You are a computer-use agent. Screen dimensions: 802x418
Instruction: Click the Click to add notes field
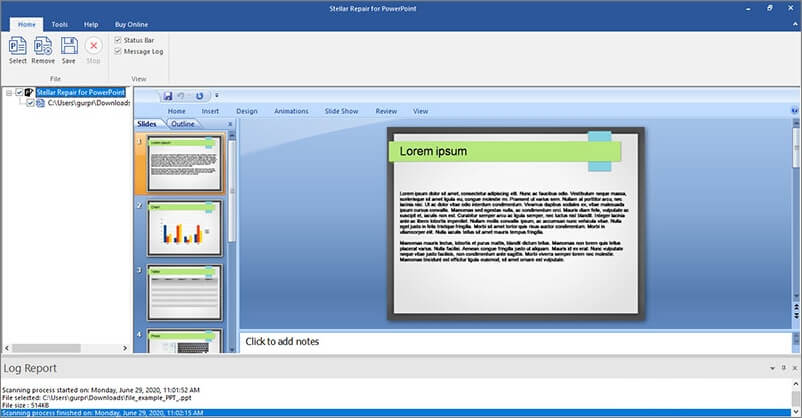tap(516, 342)
